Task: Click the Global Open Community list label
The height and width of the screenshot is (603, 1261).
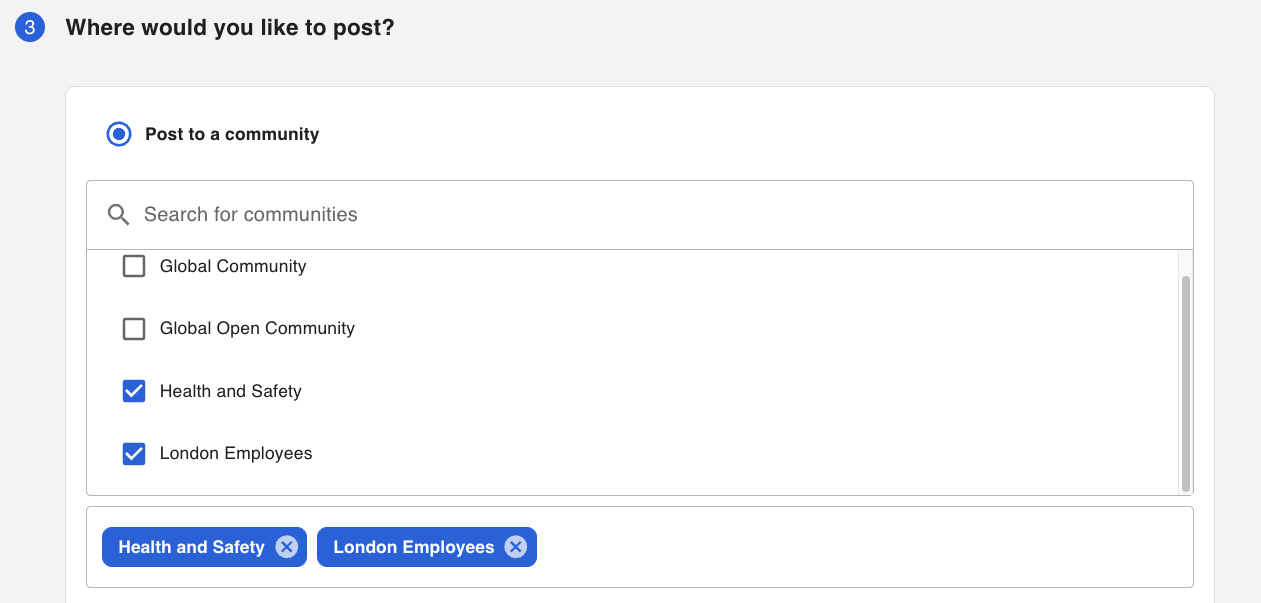Action: tap(257, 328)
